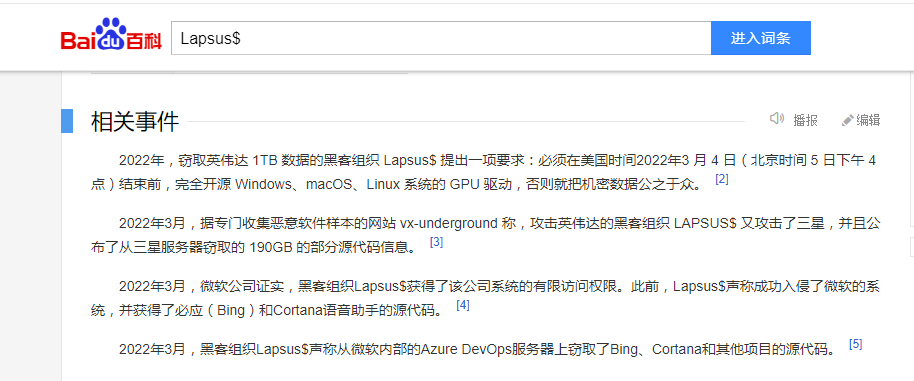Viewport: 914px width, 381px height.
Task: Click the 编辑 link
Action: coord(868,121)
